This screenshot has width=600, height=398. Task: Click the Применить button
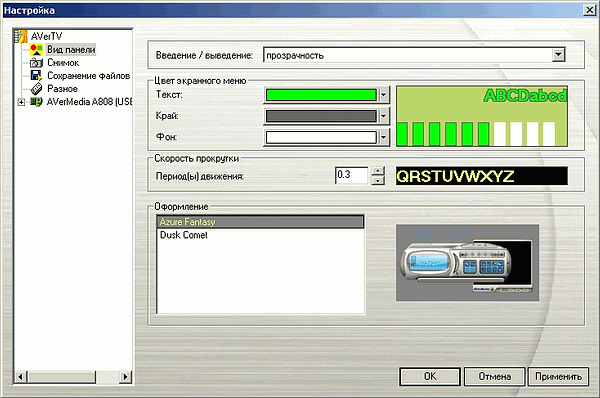point(558,377)
